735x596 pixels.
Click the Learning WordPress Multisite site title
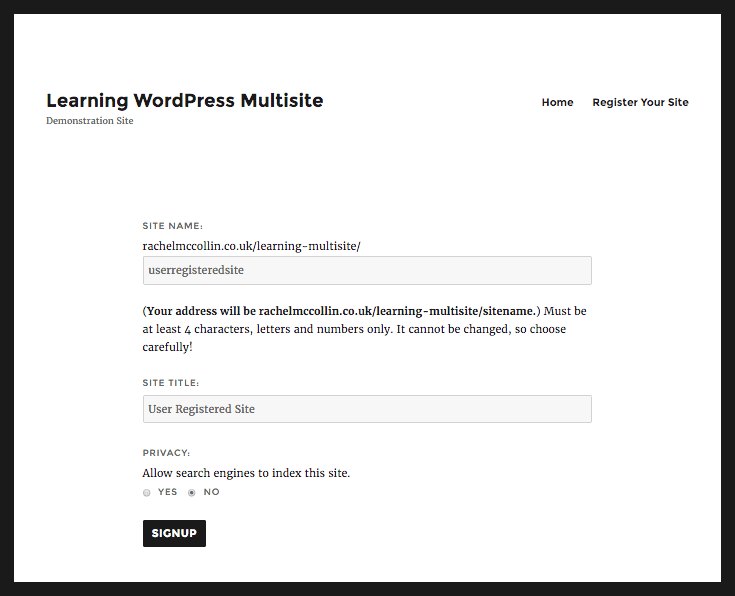click(x=185, y=100)
